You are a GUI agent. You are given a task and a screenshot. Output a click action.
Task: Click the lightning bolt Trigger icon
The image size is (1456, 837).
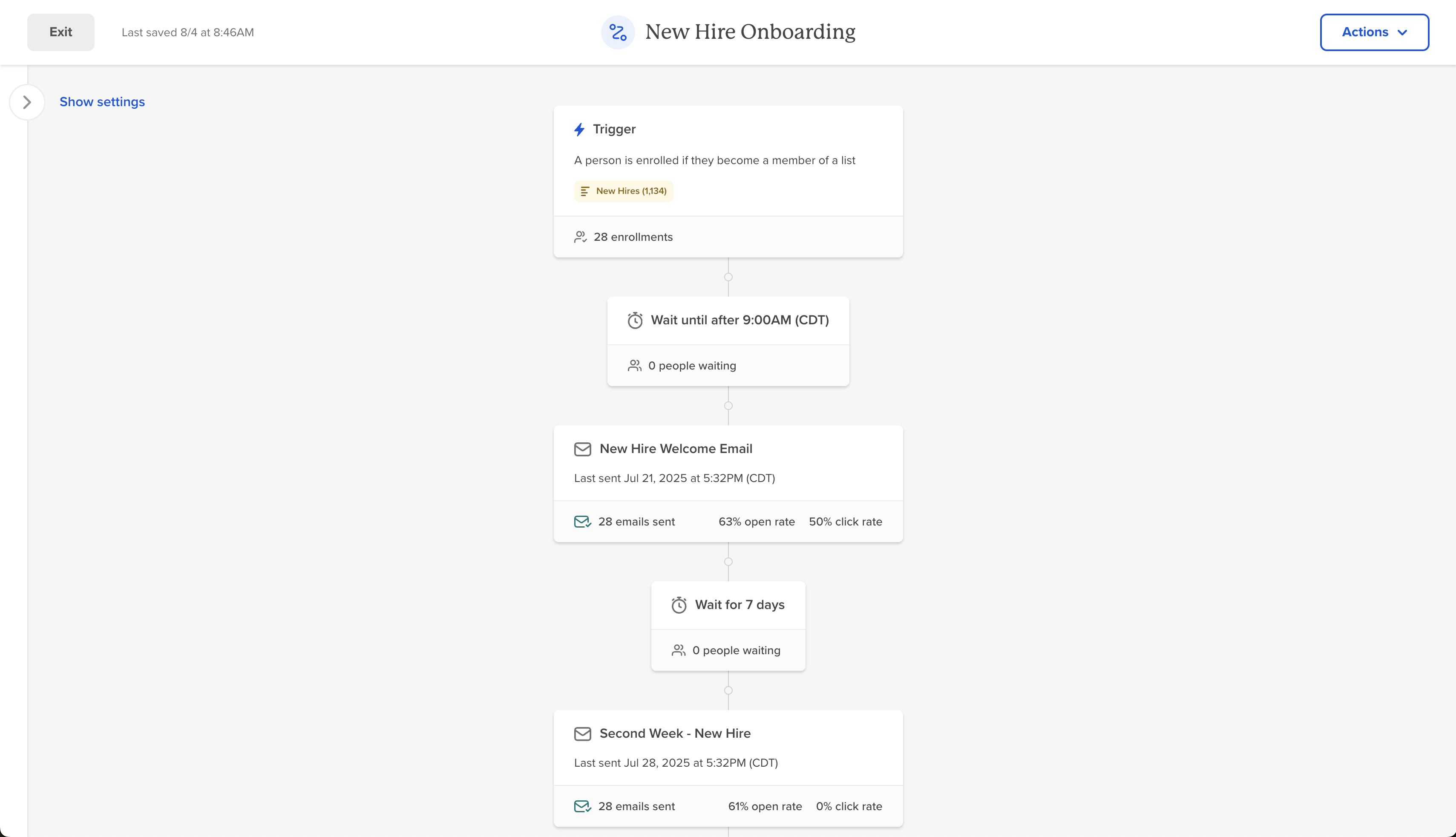(579, 130)
